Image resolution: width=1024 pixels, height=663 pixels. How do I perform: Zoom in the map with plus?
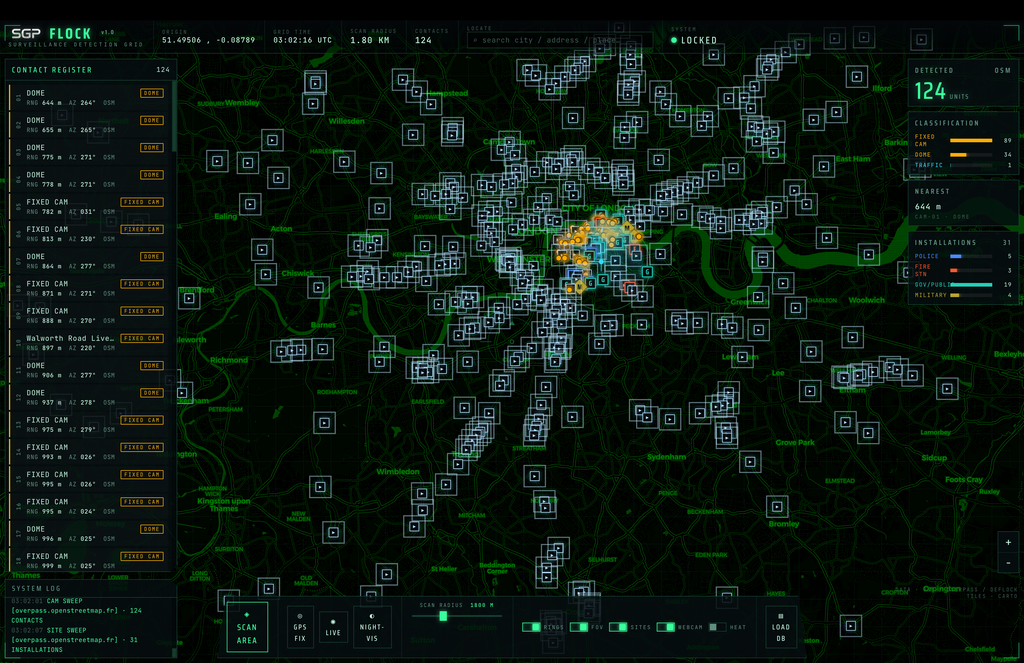[1008, 542]
